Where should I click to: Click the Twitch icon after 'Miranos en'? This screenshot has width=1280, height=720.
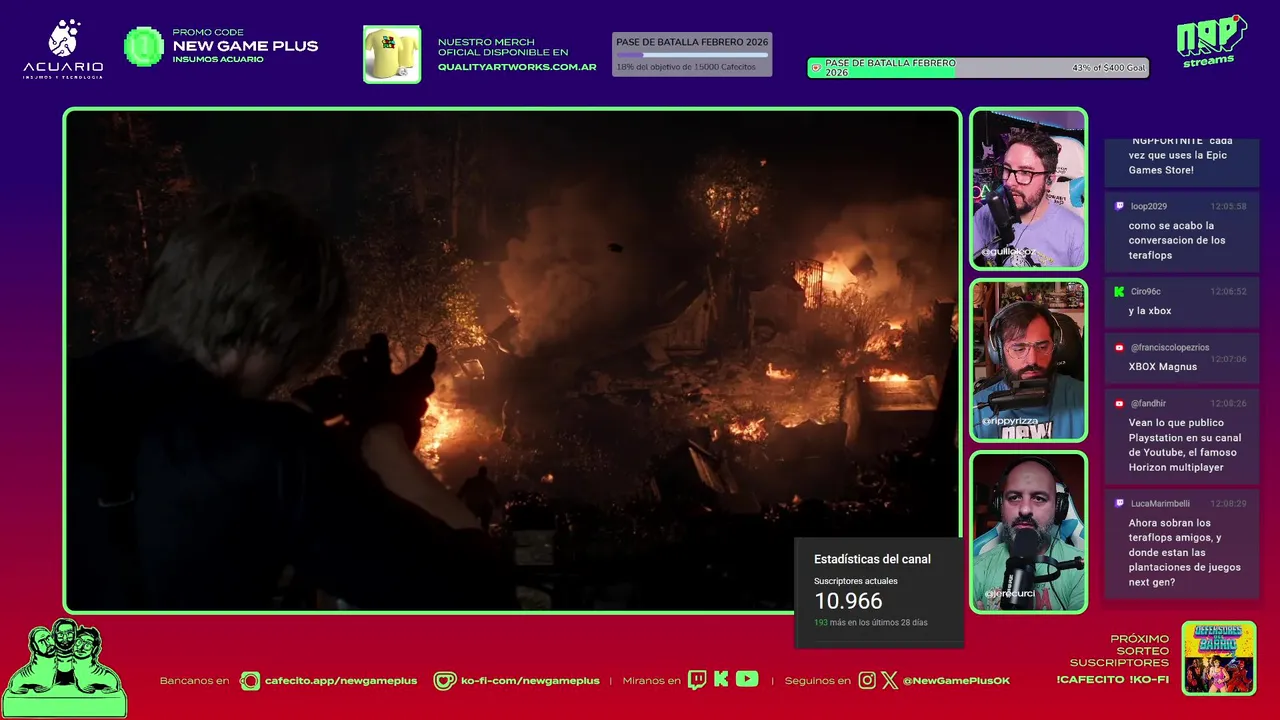pyautogui.click(x=696, y=680)
